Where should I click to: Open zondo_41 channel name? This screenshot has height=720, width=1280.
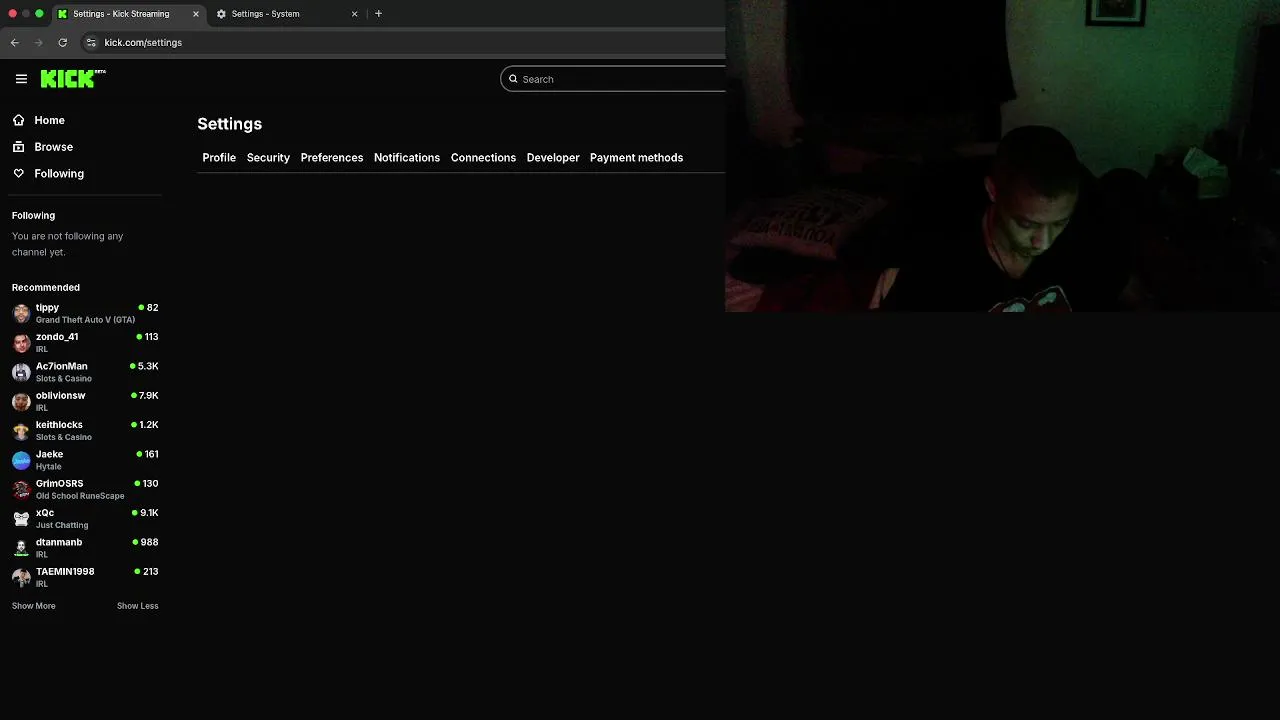pos(57,336)
